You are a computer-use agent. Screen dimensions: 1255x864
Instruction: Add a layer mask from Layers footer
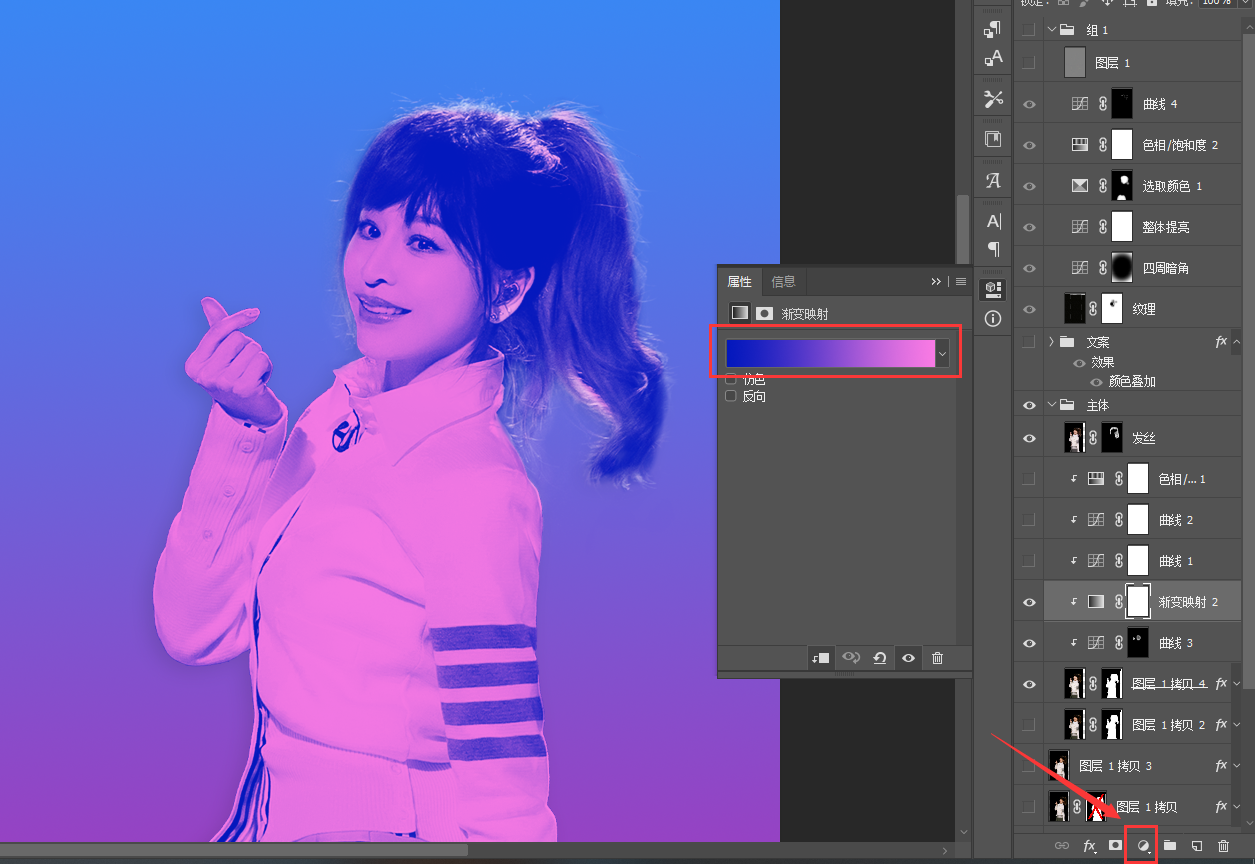coord(1116,846)
